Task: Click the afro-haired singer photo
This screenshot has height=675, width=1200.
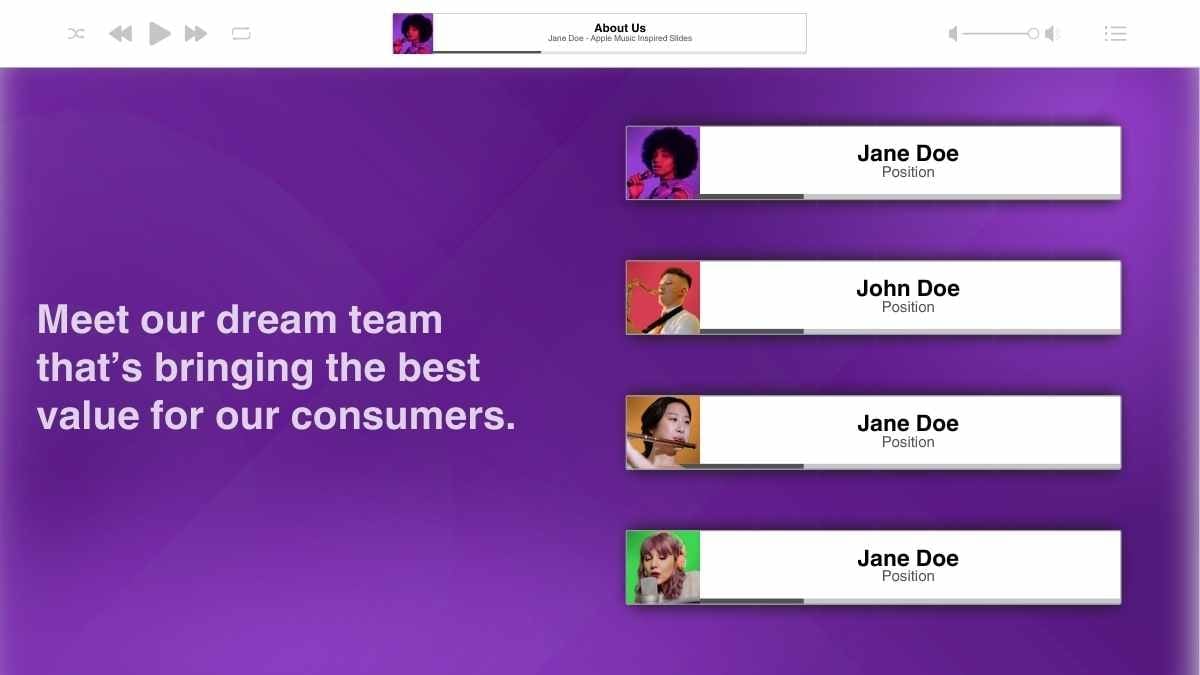Action: pos(663,163)
